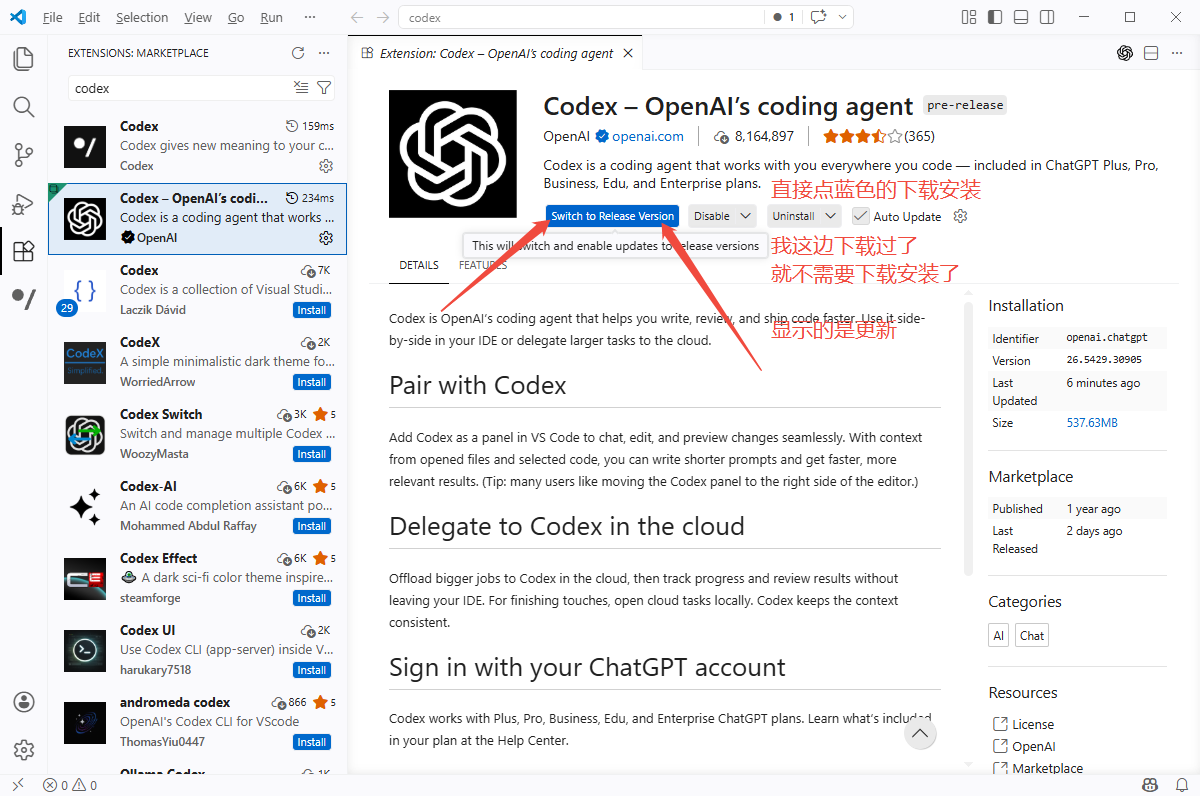Close the Extension Codex editor tab

(x=629, y=53)
